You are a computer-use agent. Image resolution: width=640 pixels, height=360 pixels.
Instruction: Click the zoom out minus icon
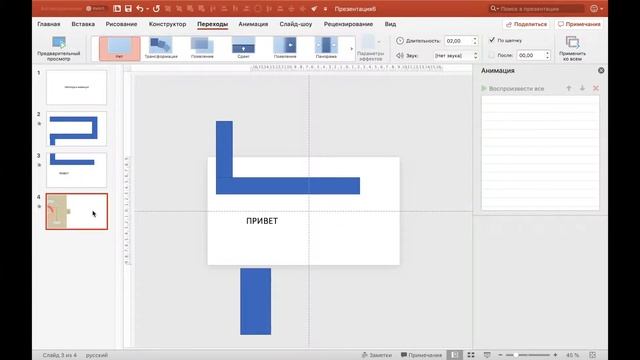point(500,355)
